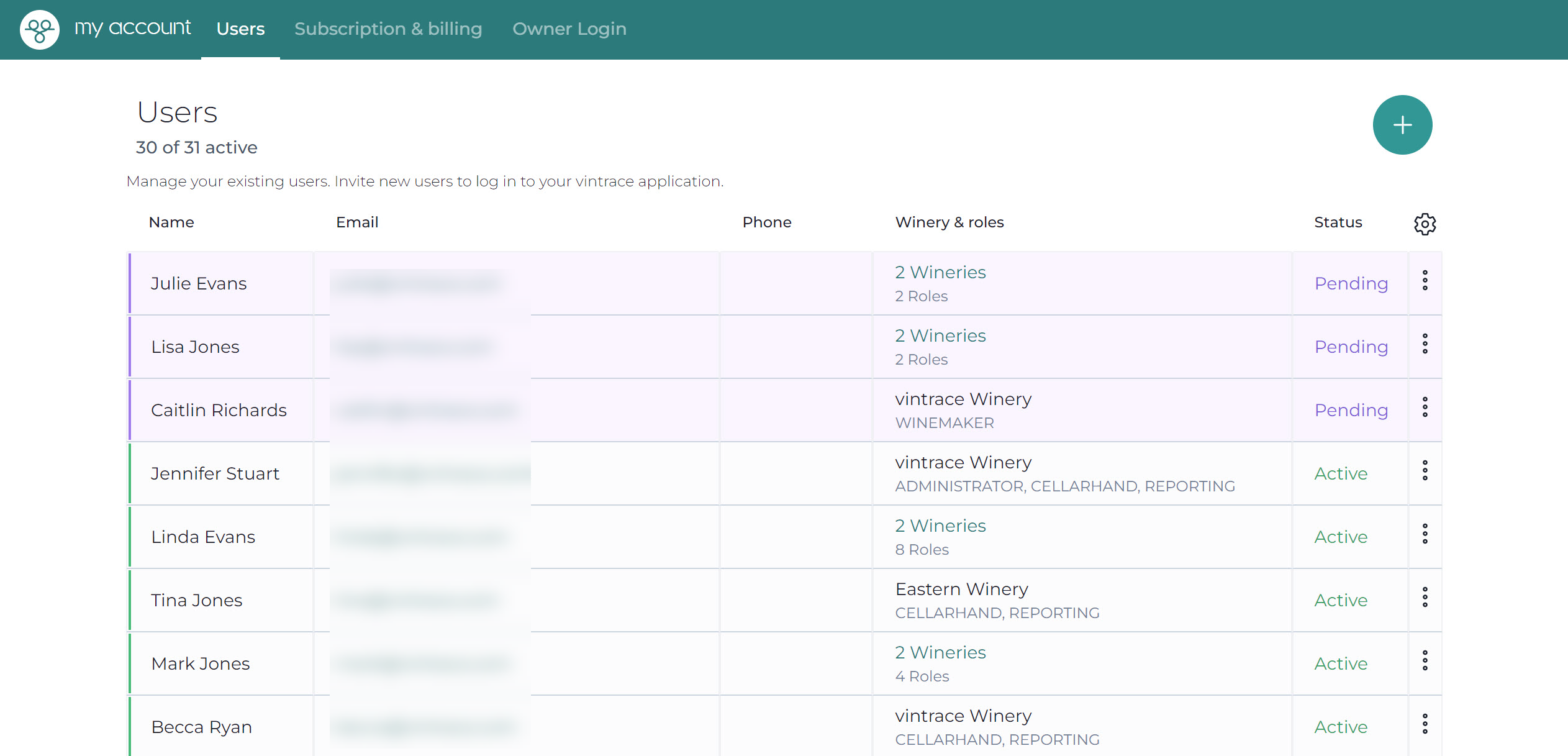Expand Lisa Jones's 2 Wineries link

coord(940,335)
